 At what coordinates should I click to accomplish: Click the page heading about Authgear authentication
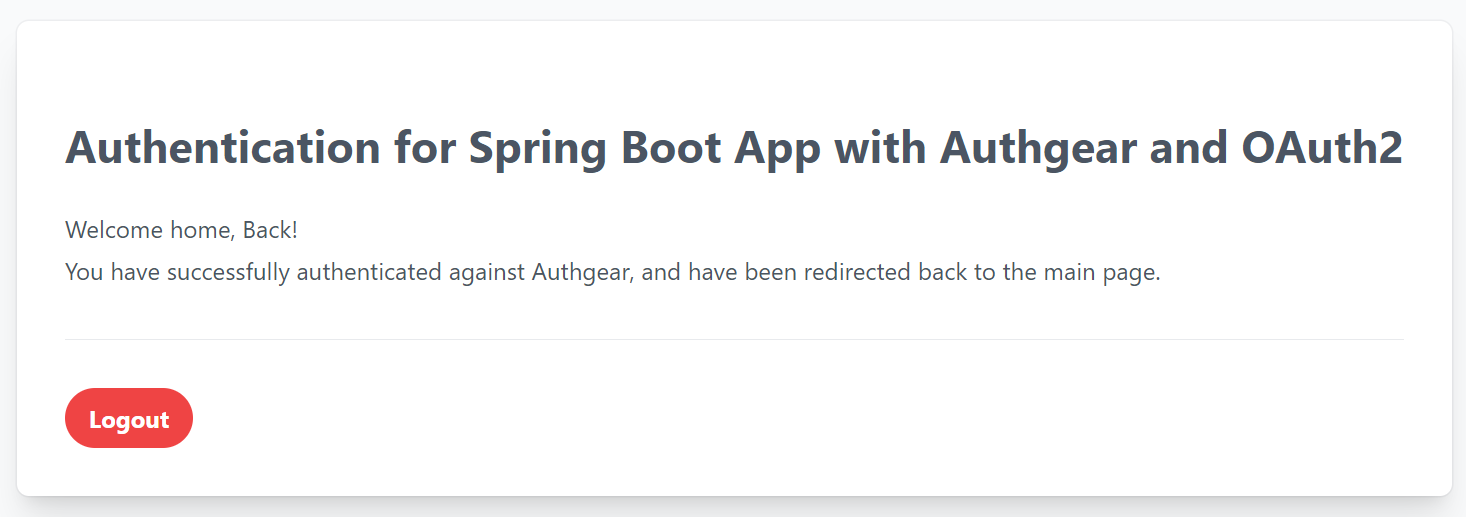click(733, 149)
